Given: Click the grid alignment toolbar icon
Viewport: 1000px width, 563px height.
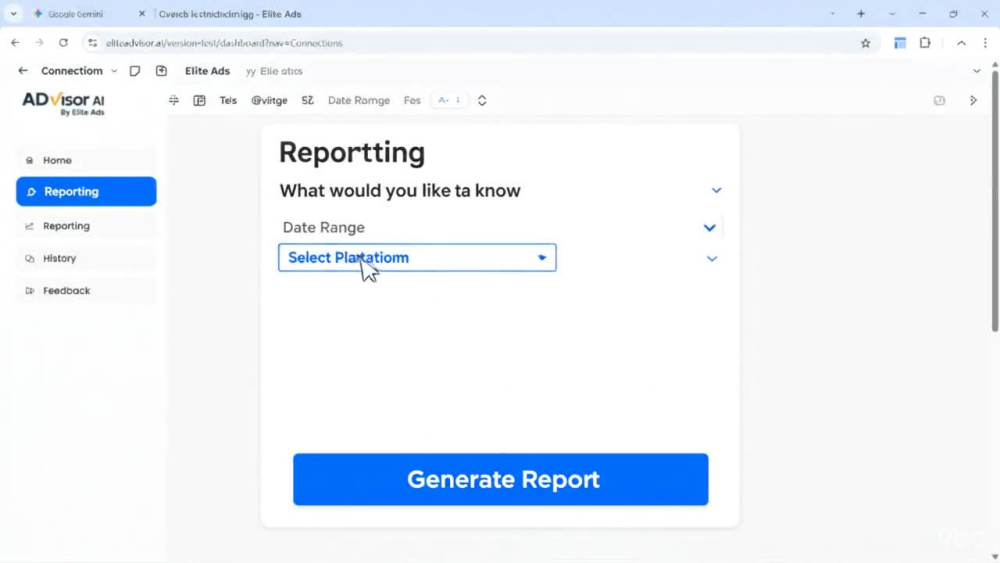Looking at the screenshot, I should point(173,100).
